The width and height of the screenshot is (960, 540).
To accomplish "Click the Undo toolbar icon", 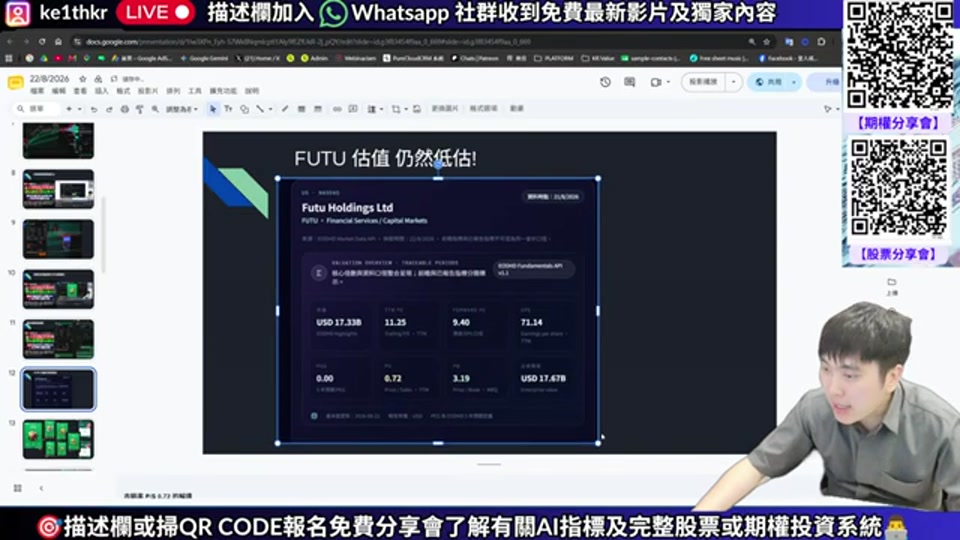I will tap(94, 109).
